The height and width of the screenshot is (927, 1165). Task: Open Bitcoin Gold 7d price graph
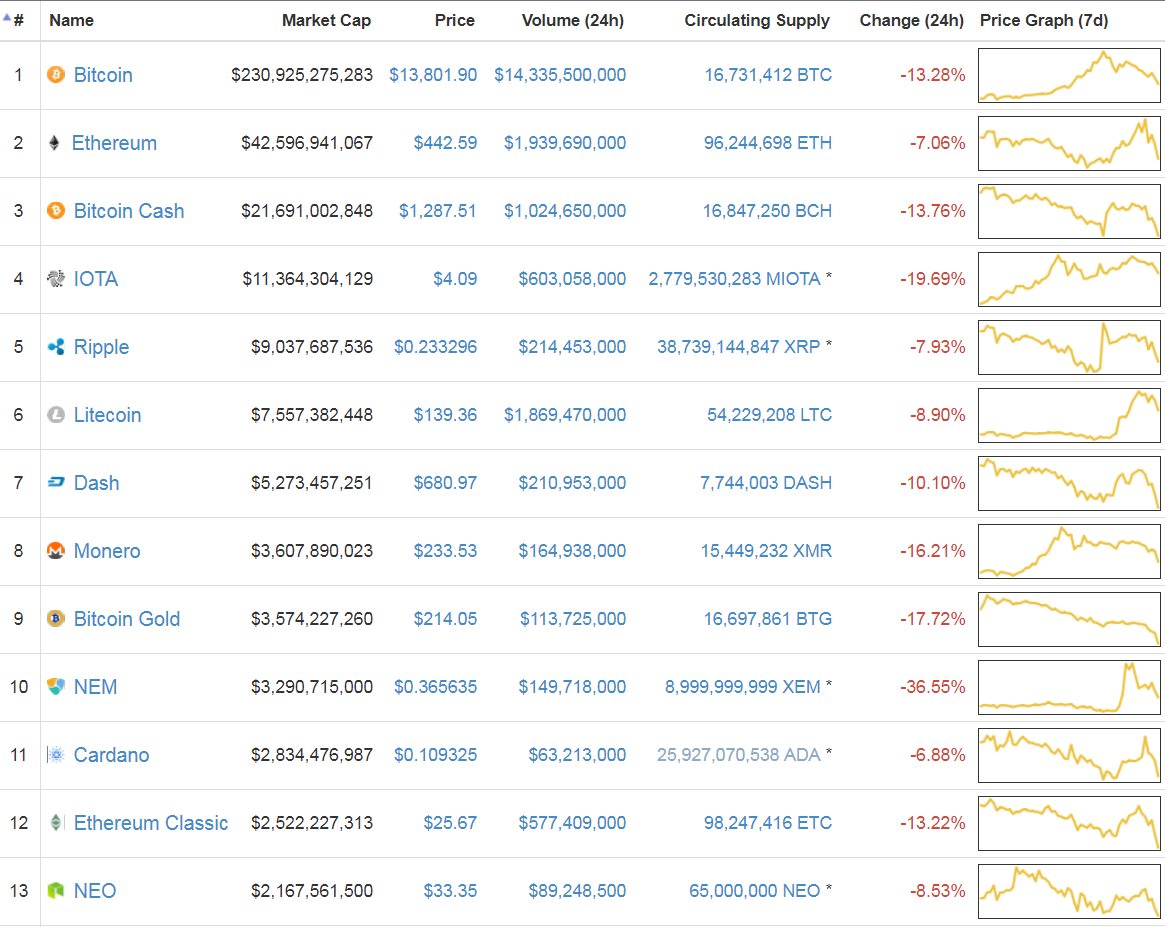coord(1069,619)
